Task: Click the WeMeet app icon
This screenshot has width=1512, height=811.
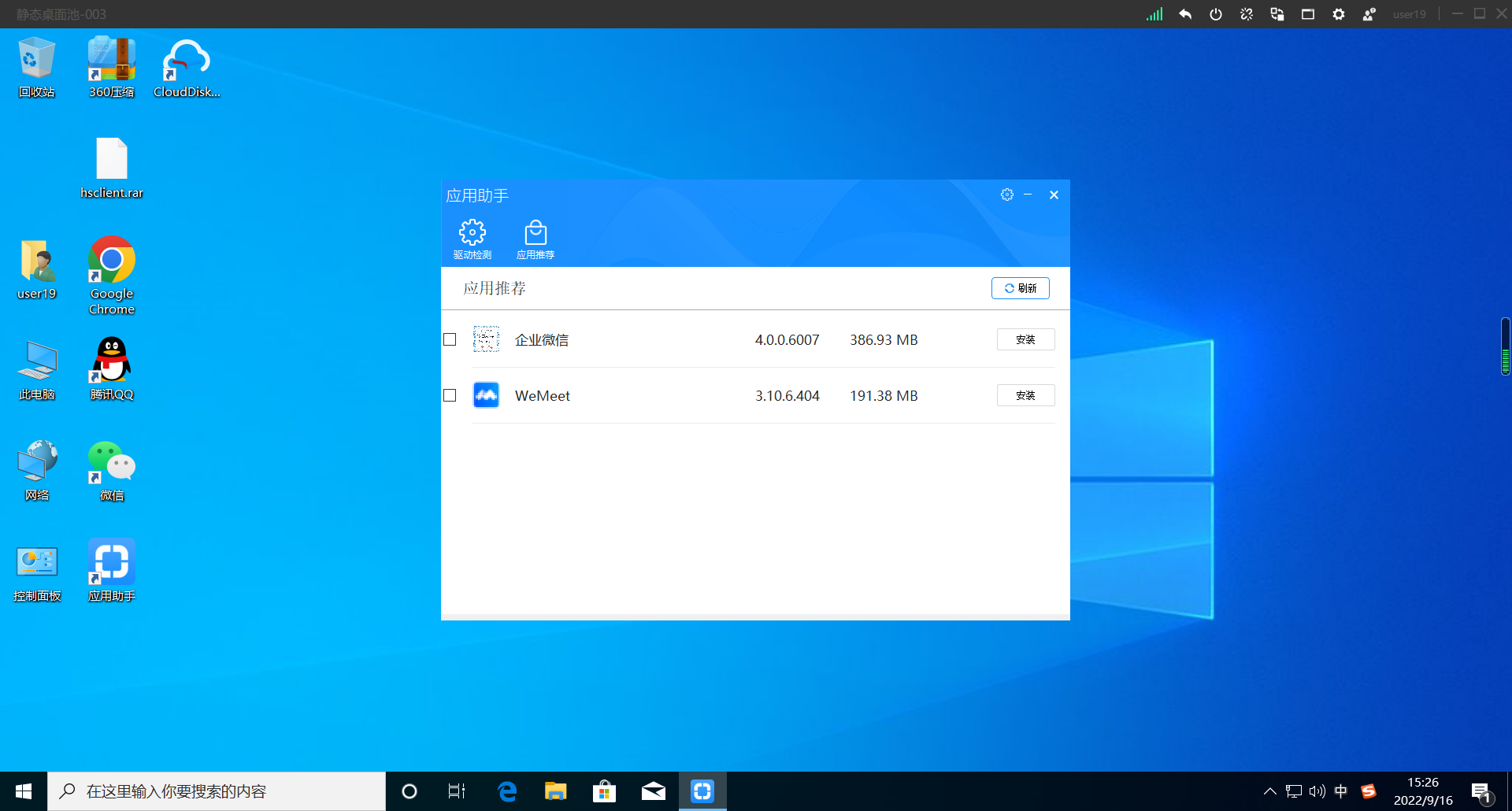Action: click(486, 395)
